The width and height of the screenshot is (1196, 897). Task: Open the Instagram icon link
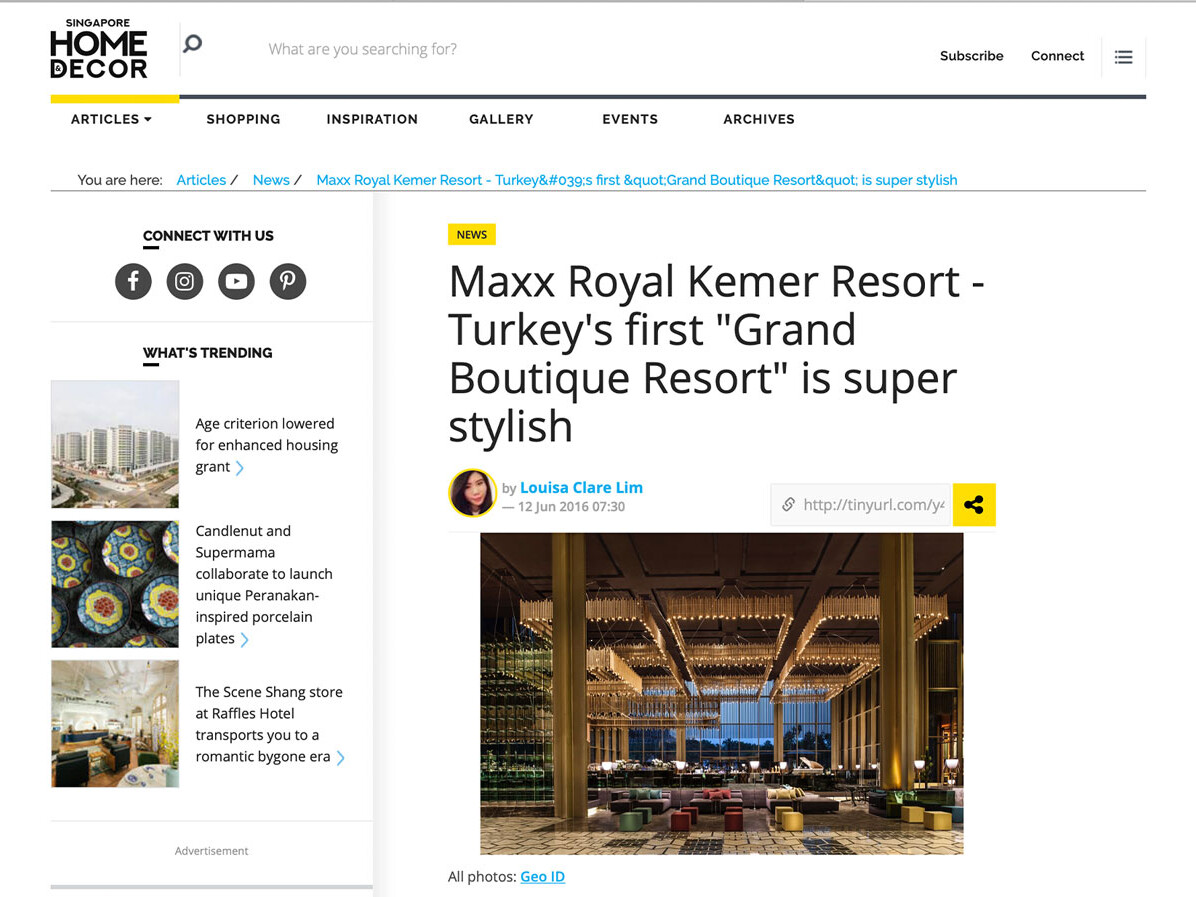[x=185, y=281]
